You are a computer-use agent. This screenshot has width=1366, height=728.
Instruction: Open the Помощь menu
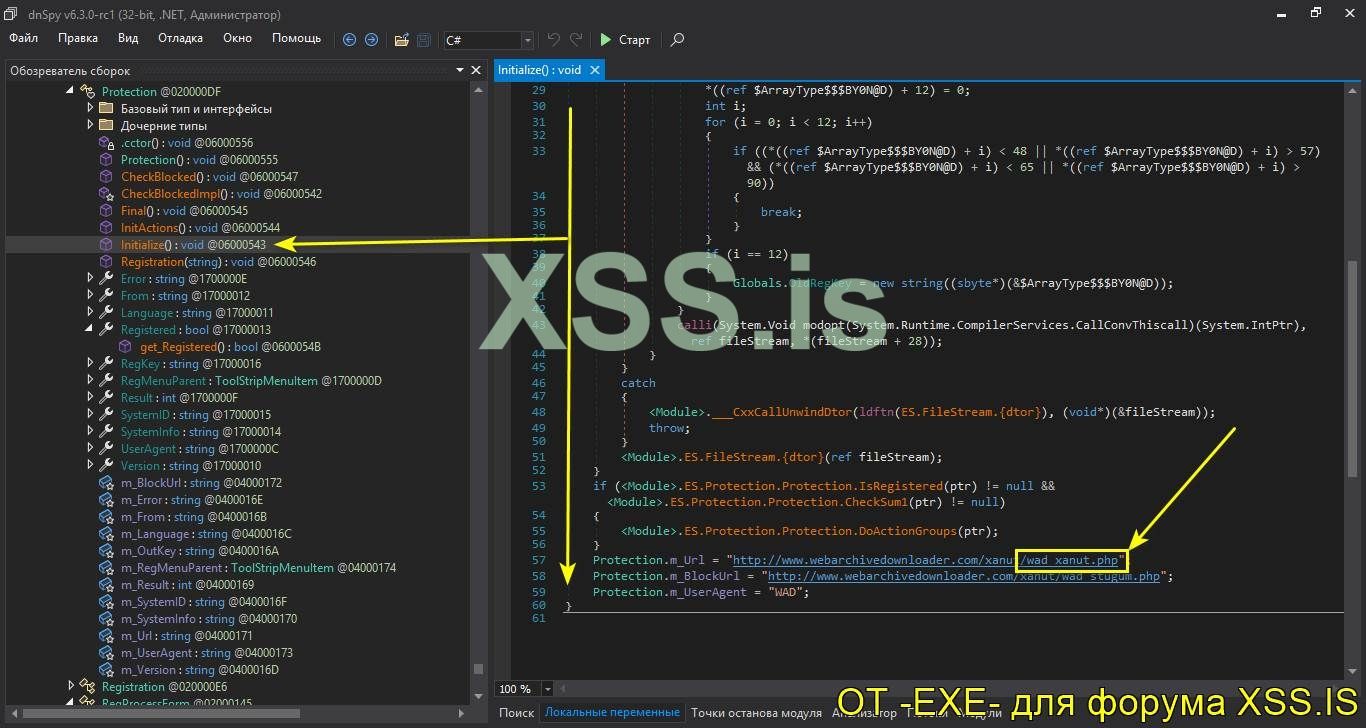(297, 38)
